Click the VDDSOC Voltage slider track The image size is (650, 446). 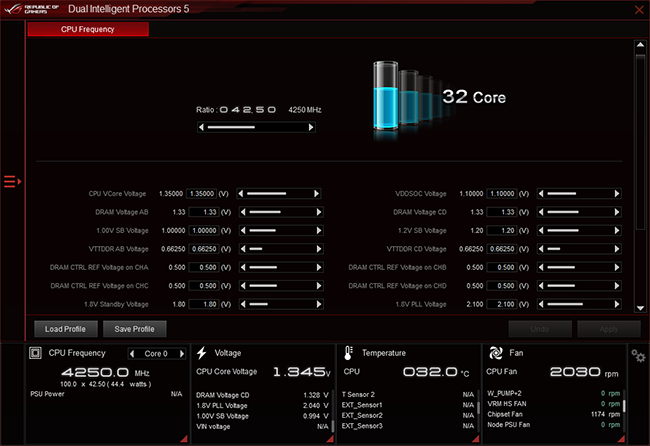(x=579, y=194)
